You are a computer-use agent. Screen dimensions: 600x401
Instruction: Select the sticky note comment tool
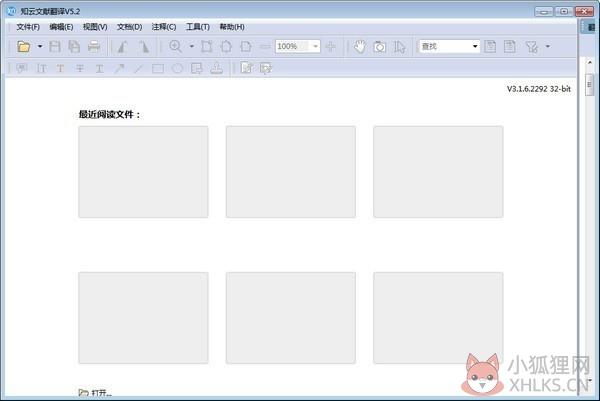point(22,68)
